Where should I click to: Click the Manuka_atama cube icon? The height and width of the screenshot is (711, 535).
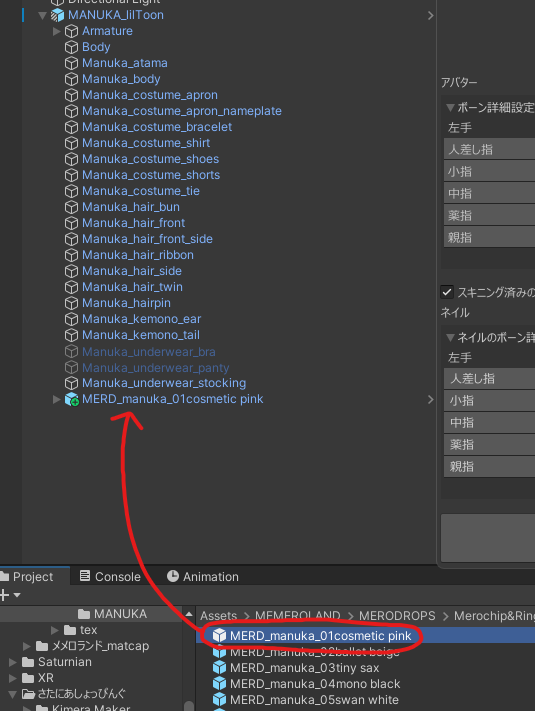(x=71, y=63)
